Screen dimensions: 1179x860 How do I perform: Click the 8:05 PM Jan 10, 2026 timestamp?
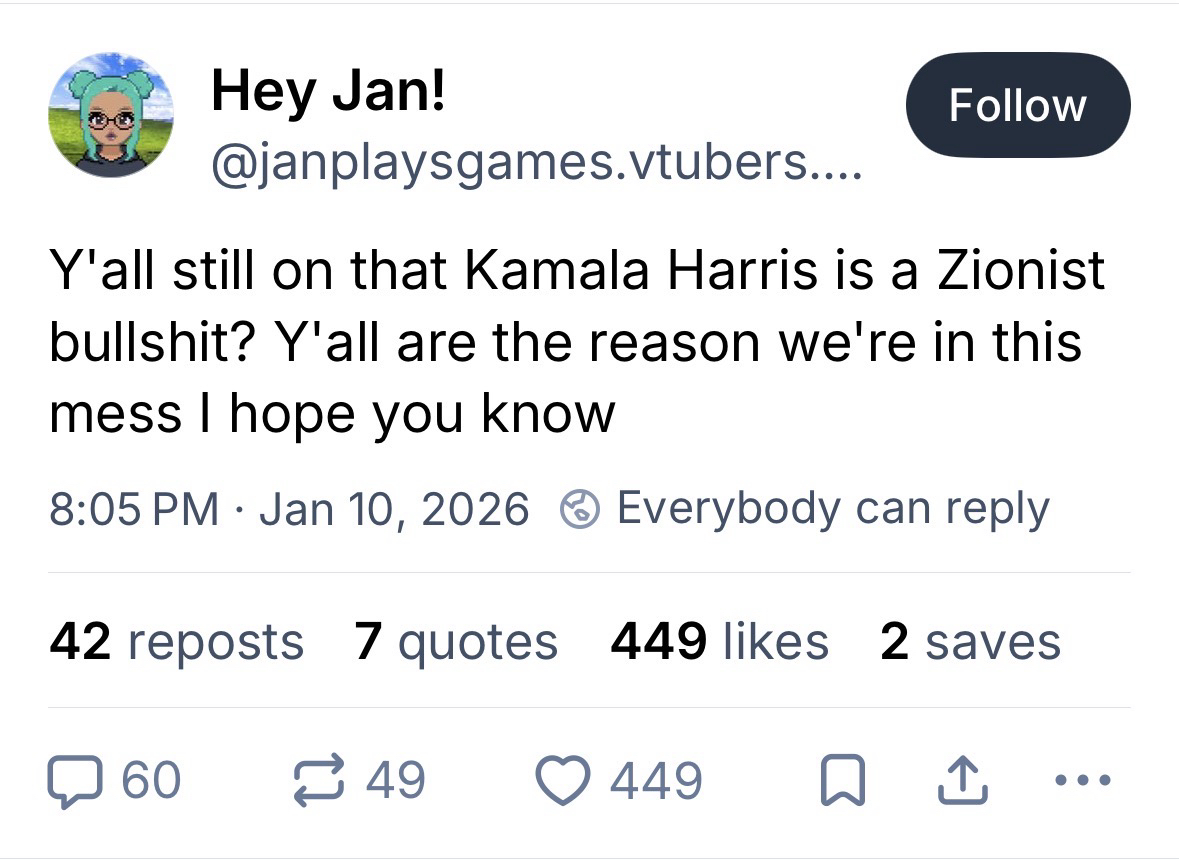(288, 509)
